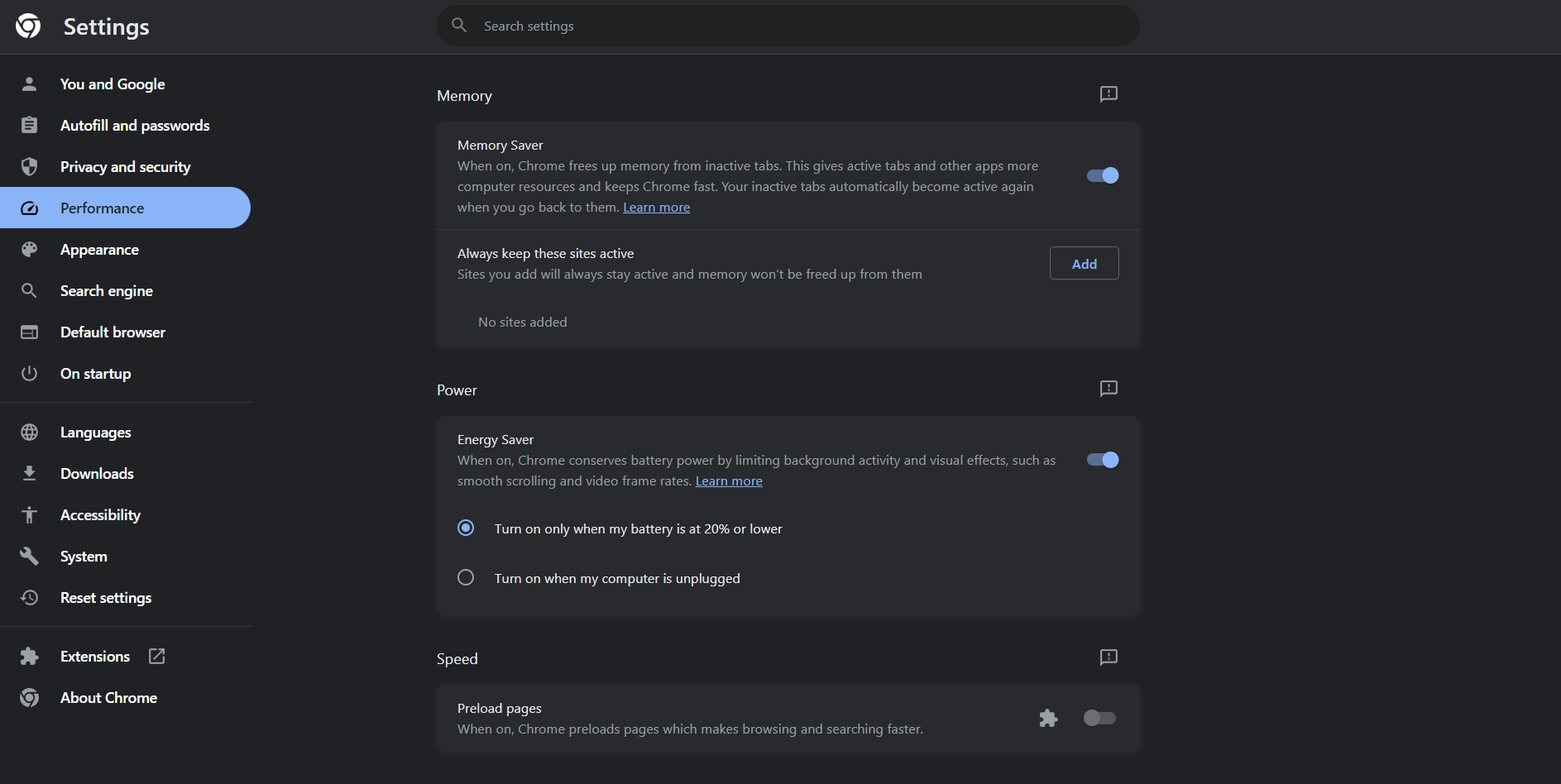Disable the Memory Saver toggle
This screenshot has width=1561, height=784.
coord(1102,175)
